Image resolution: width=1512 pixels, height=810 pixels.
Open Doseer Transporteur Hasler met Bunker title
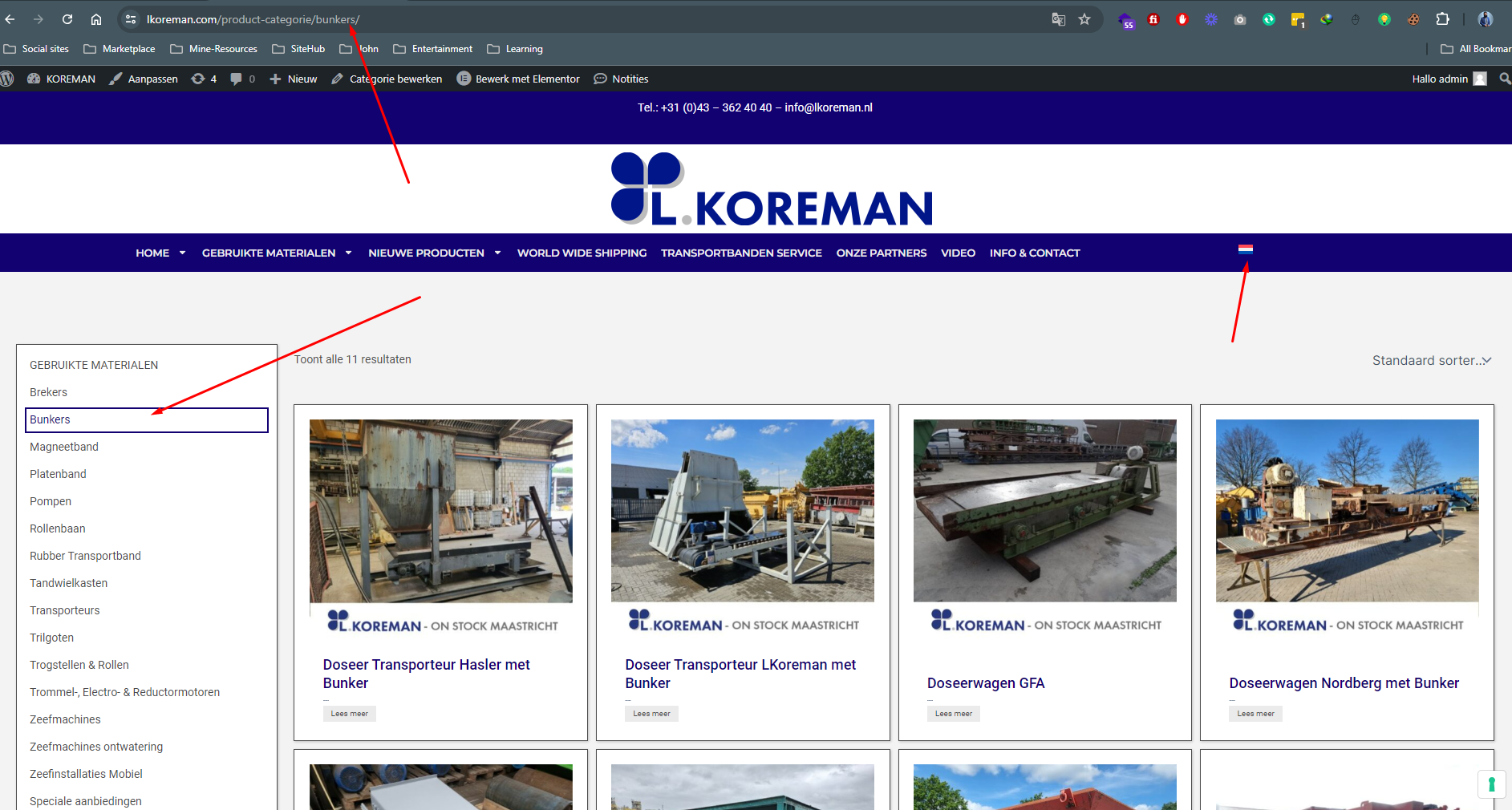tap(427, 674)
